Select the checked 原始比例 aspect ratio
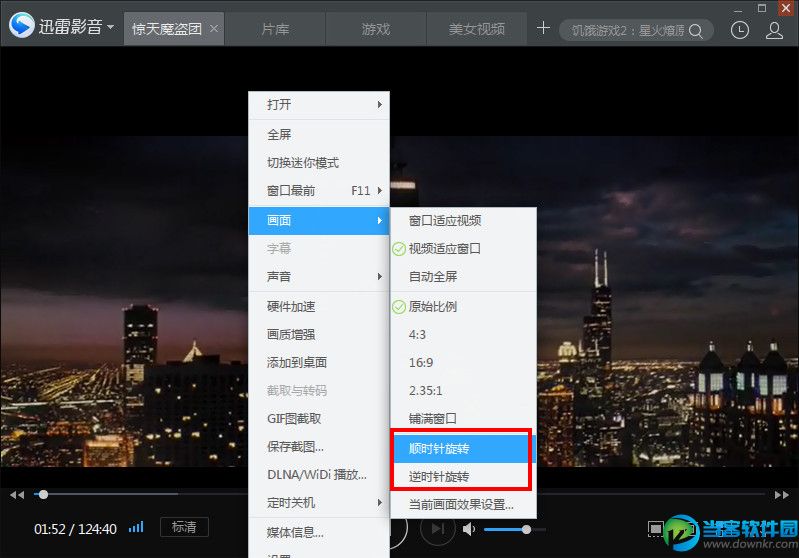 click(x=463, y=306)
